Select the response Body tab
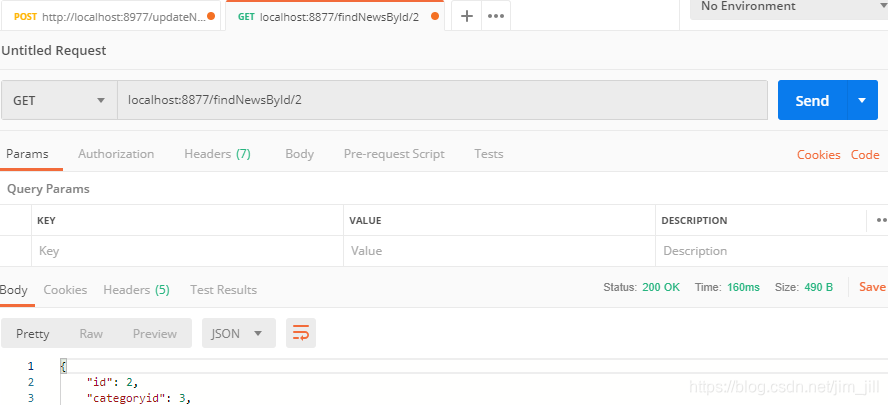This screenshot has height=405, width=888. click(x=14, y=290)
